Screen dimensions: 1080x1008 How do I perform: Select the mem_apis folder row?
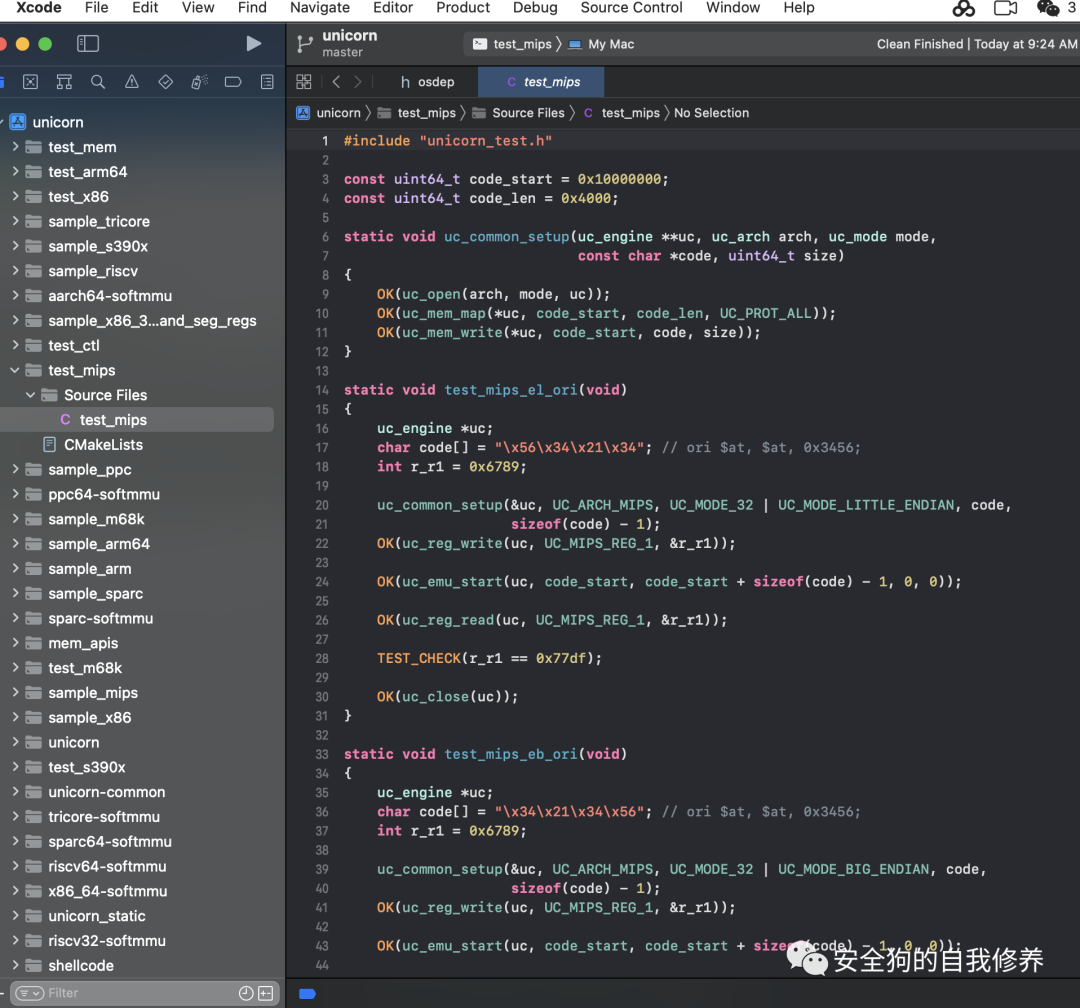pyautogui.click(x=138, y=643)
